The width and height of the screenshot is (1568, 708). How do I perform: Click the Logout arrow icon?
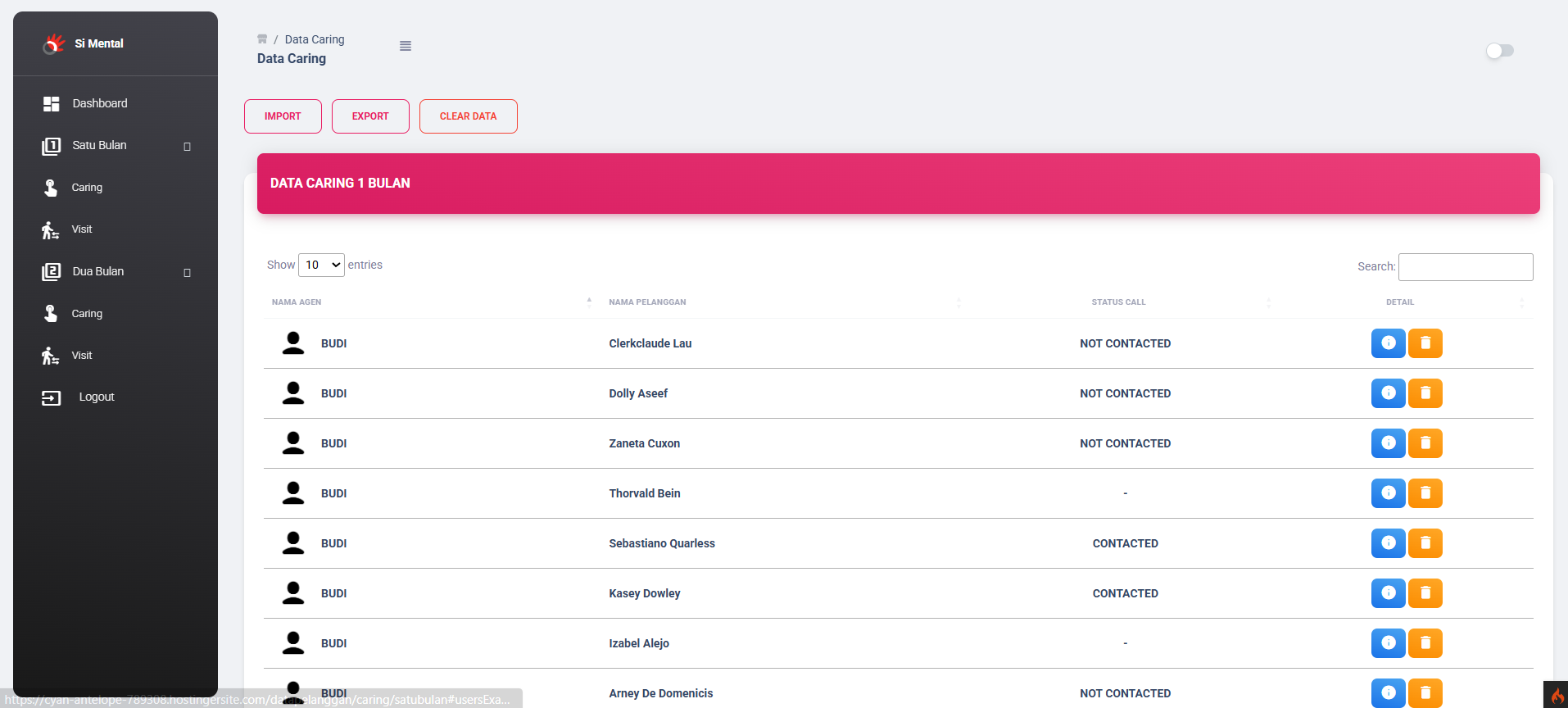tap(51, 397)
